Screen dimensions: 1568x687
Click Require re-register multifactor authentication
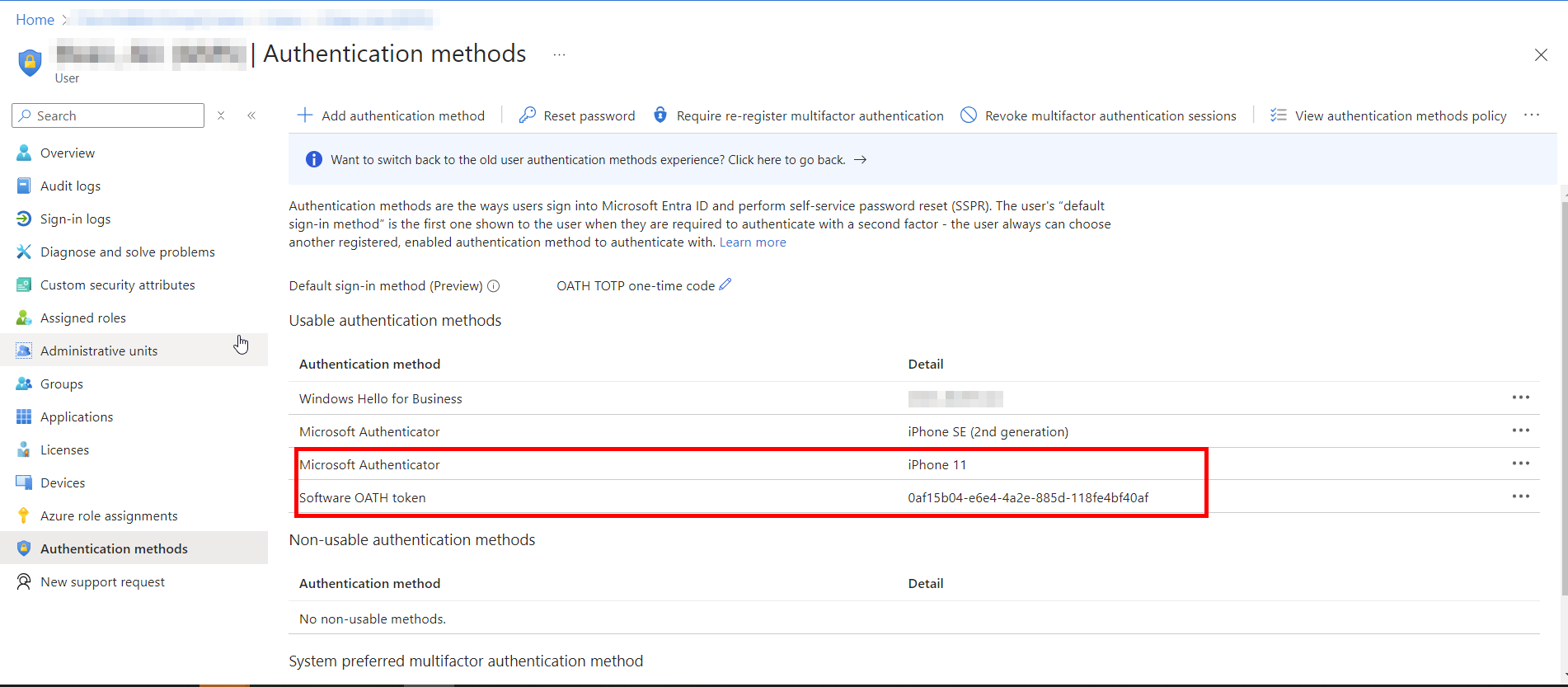click(798, 115)
